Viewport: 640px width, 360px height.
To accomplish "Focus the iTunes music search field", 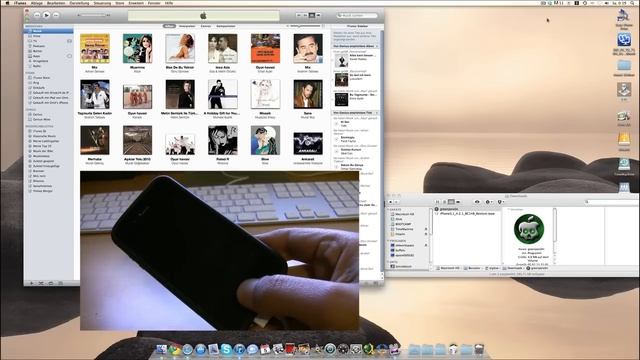I will pos(357,16).
